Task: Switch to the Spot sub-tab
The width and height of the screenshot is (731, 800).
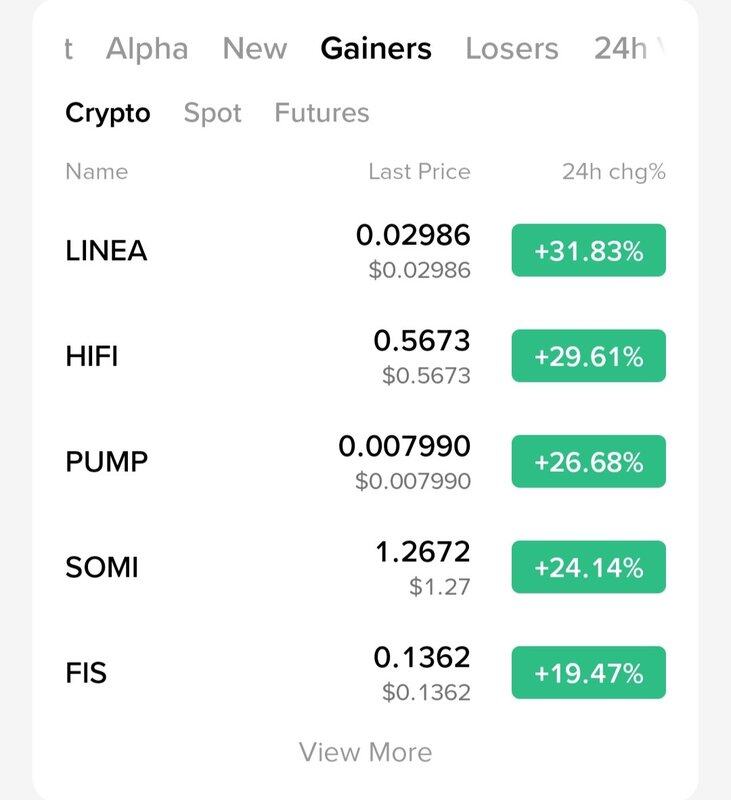Action: (212, 113)
